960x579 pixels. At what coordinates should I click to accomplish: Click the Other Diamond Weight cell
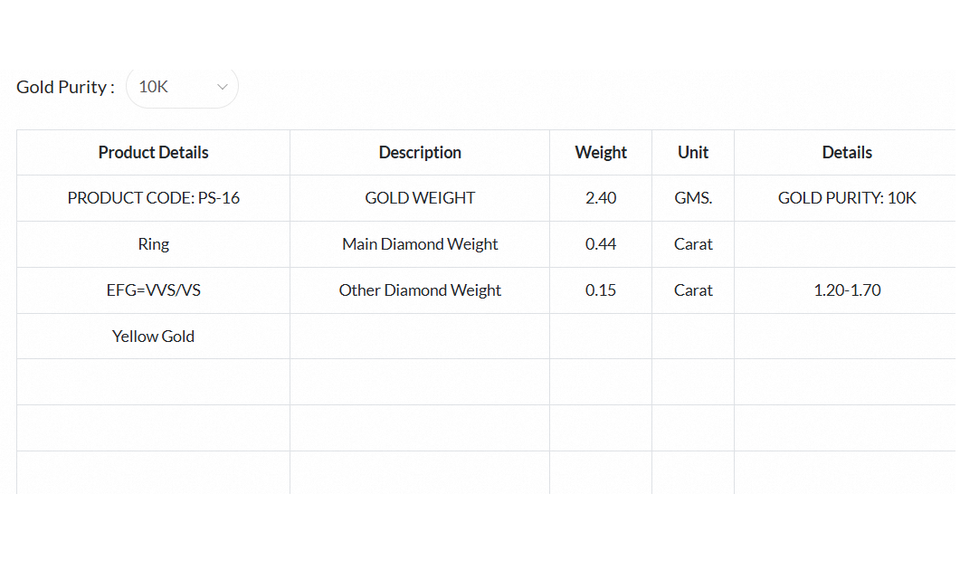click(x=420, y=290)
